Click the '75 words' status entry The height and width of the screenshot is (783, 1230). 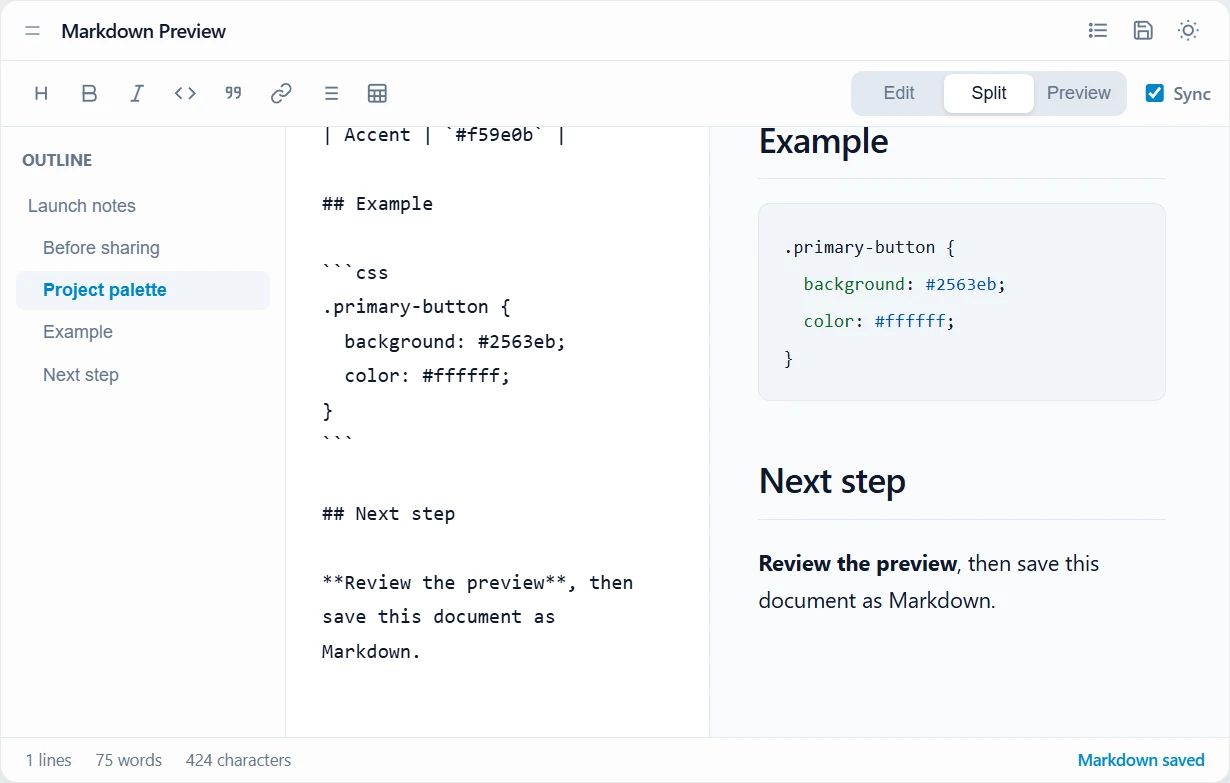point(129,760)
